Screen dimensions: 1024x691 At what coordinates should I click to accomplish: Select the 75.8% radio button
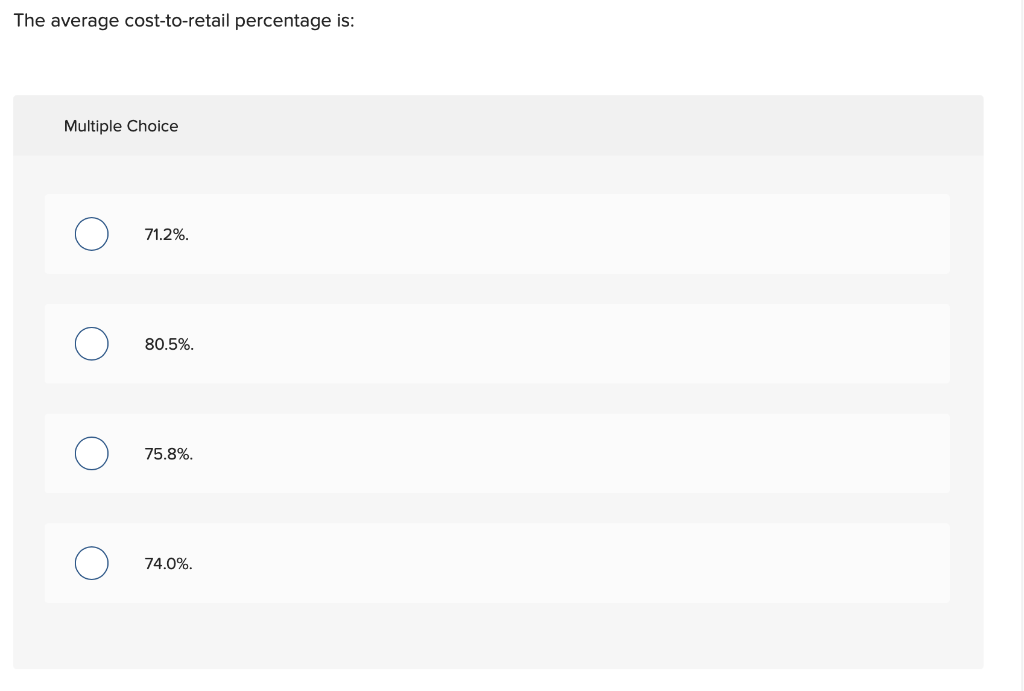pyautogui.click(x=91, y=453)
